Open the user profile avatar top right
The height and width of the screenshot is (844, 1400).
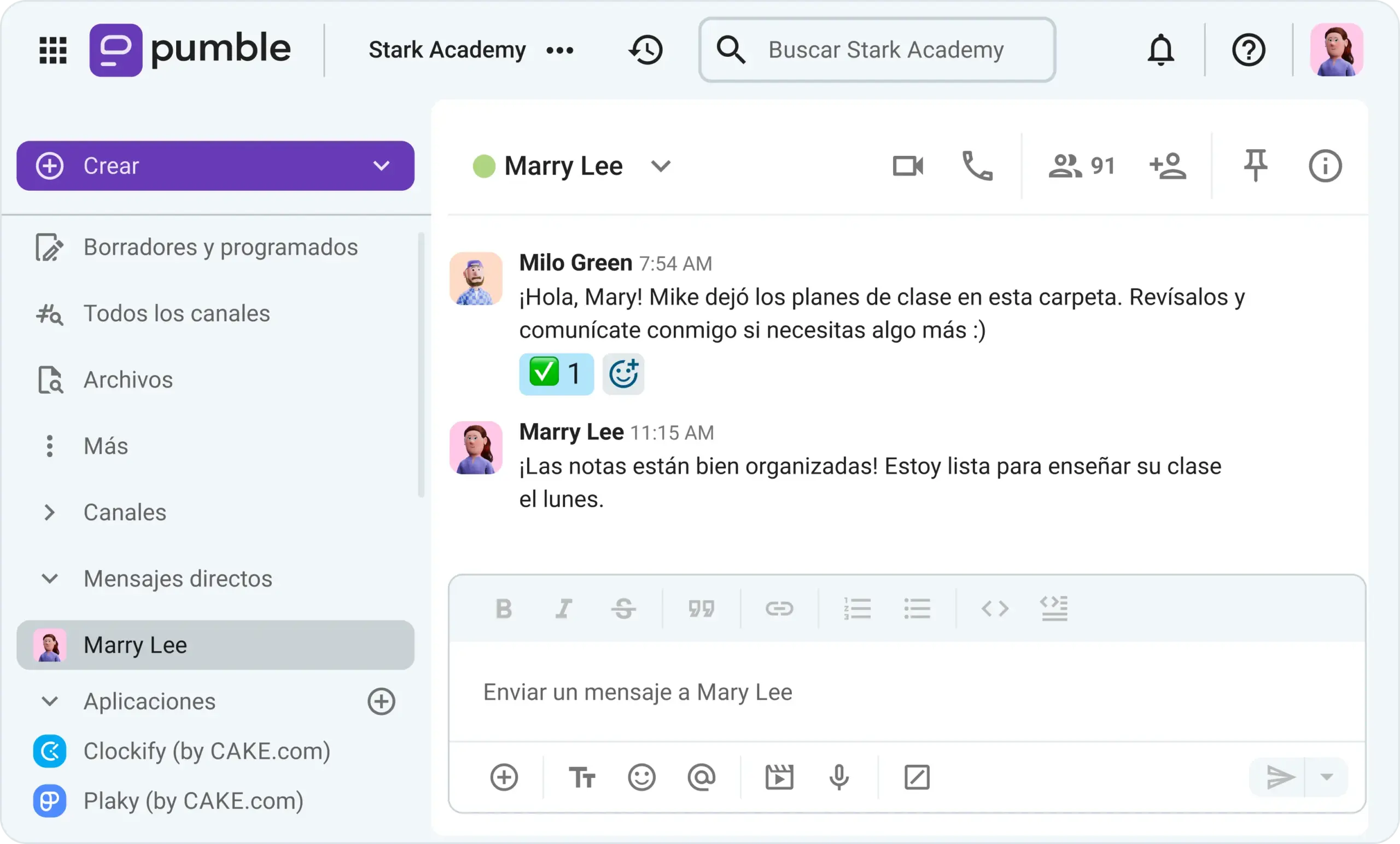point(1336,50)
